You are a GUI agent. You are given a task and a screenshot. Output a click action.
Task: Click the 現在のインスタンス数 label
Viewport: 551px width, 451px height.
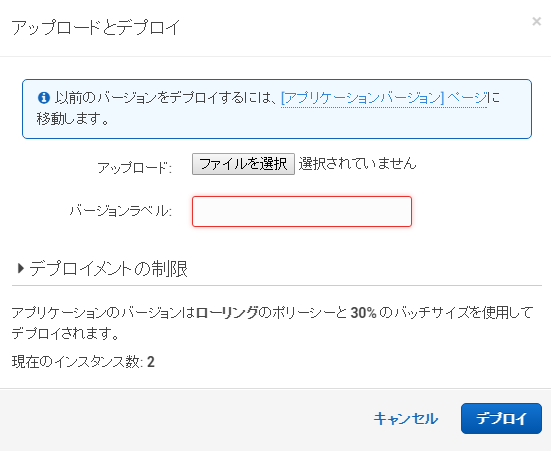(77, 362)
